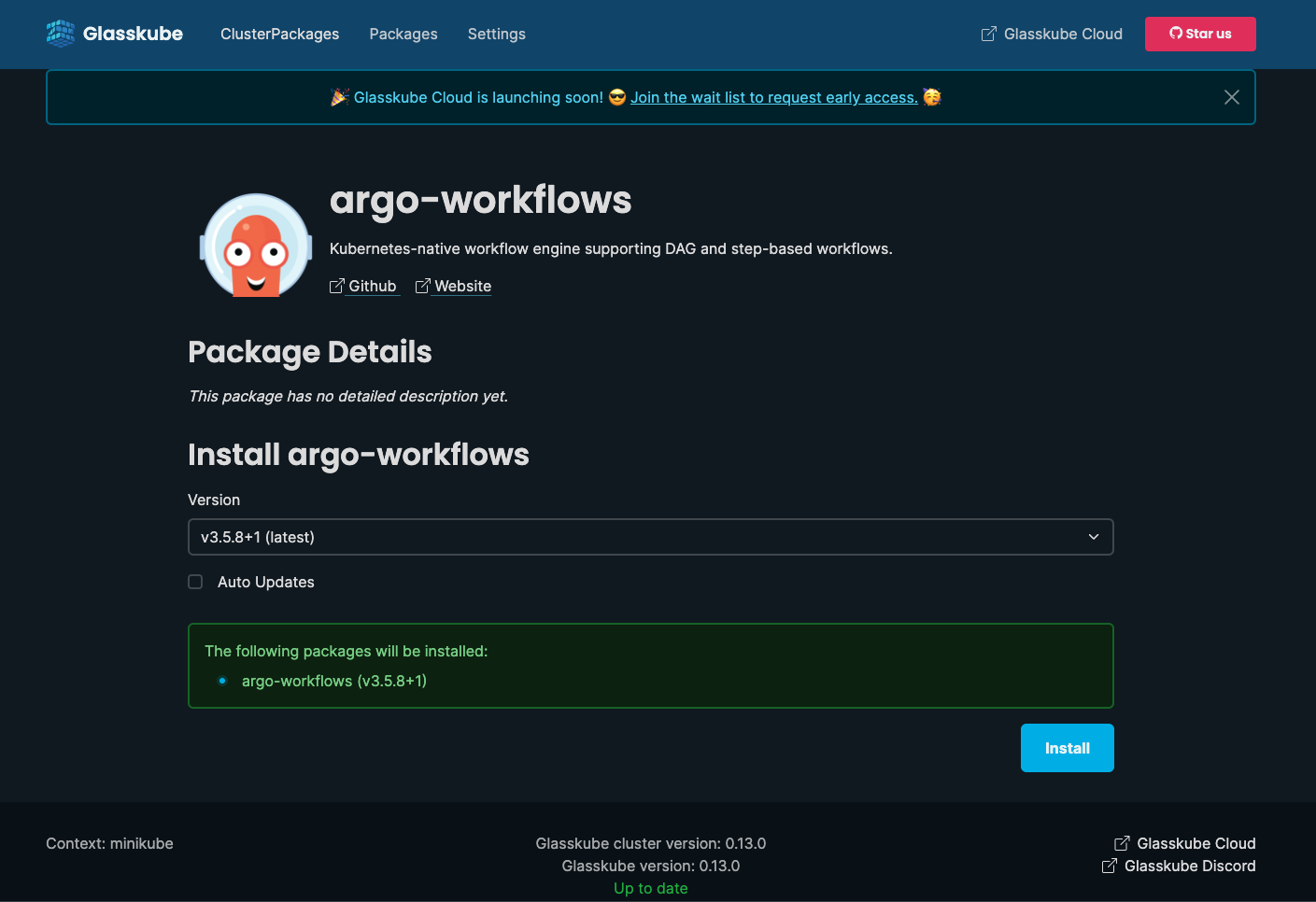Open the Version dropdown
The image size is (1316, 902).
click(650, 537)
